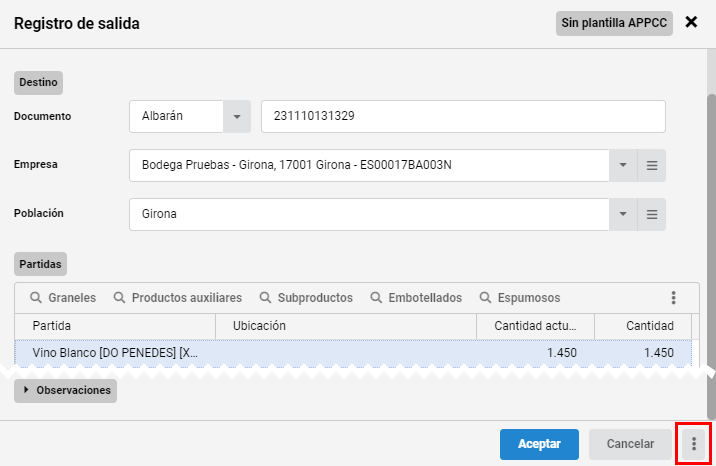This screenshot has width=716, height=466.
Task: Open the list menu icon beside Empresa
Action: tap(652, 165)
